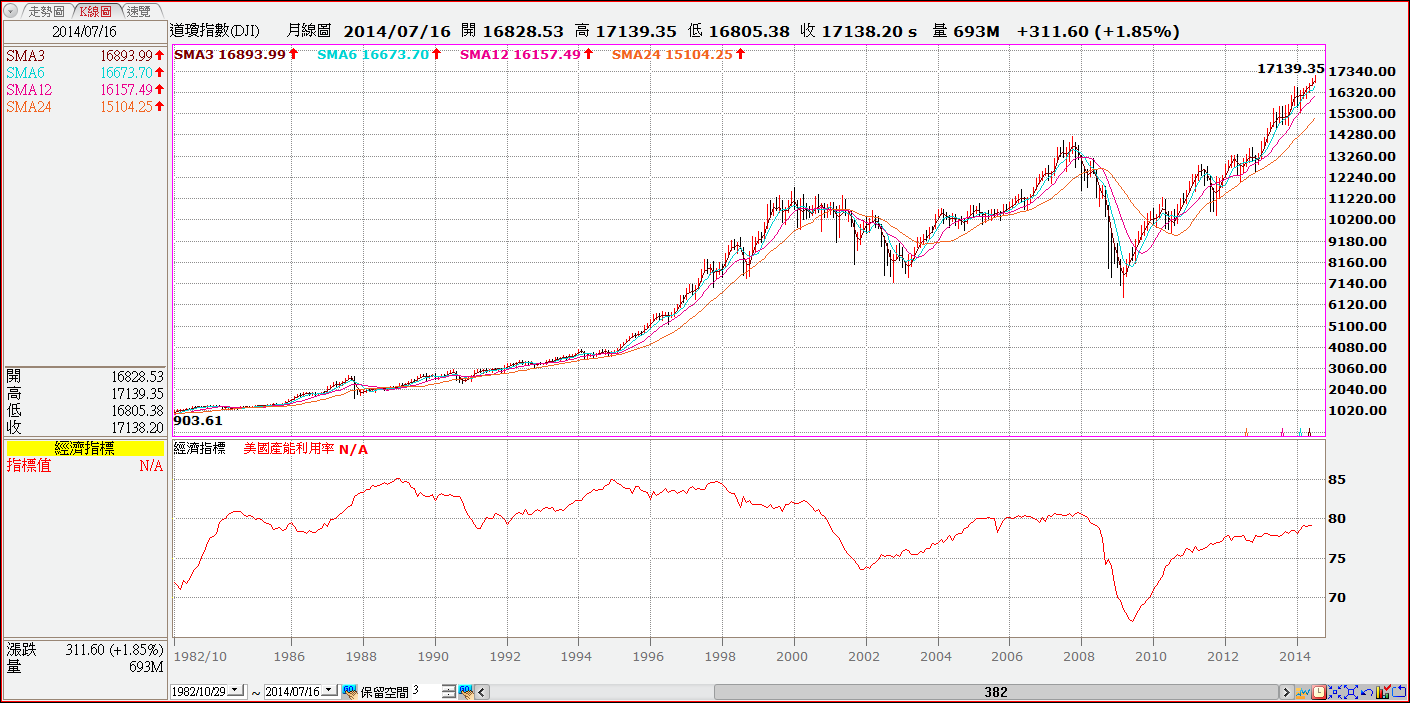This screenshot has width=1410, height=703.
Task: Click the 指標值 N/A row
Action: (84, 465)
